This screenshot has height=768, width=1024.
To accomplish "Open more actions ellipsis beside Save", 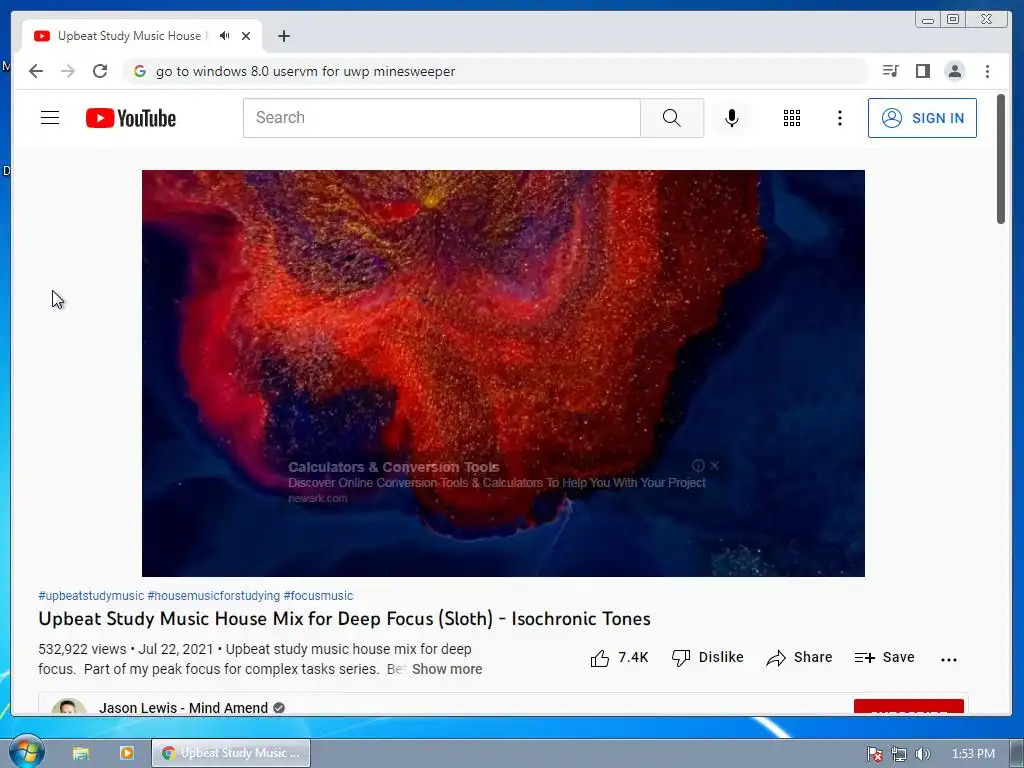I will tap(949, 660).
